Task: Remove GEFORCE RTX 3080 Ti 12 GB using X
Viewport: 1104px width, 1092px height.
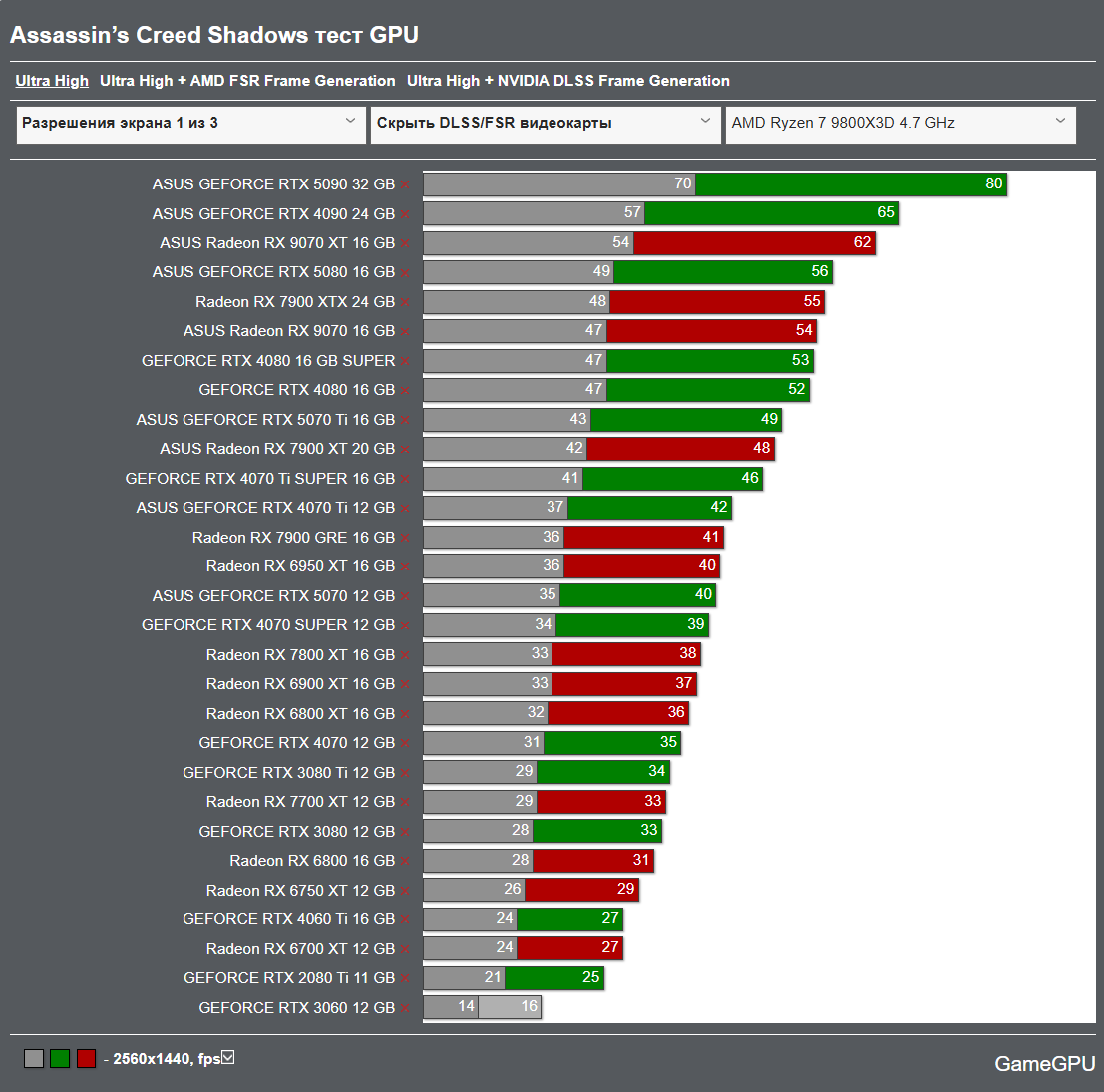Action: click(405, 773)
